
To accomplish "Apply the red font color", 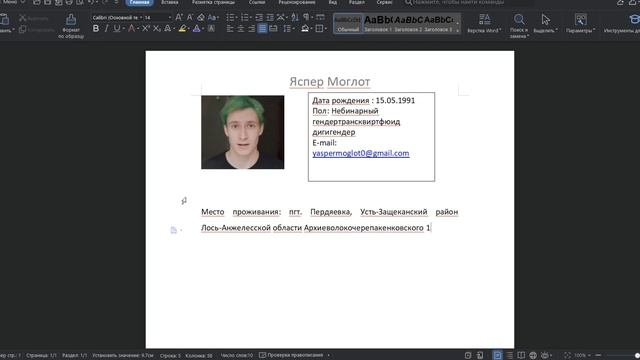I will pyautogui.click(x=131, y=29).
